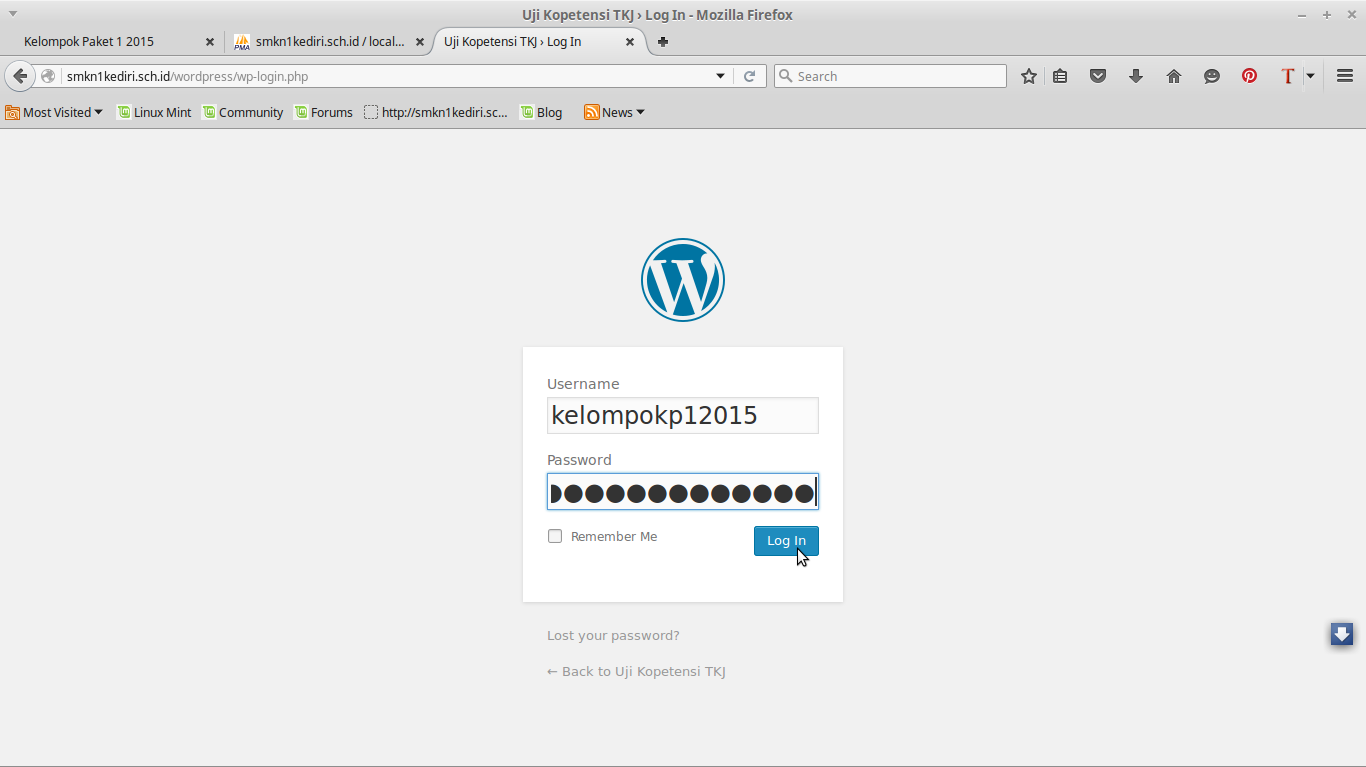
Task: Switch to Kelompok Paket 1 2015 tab
Action: (112, 42)
